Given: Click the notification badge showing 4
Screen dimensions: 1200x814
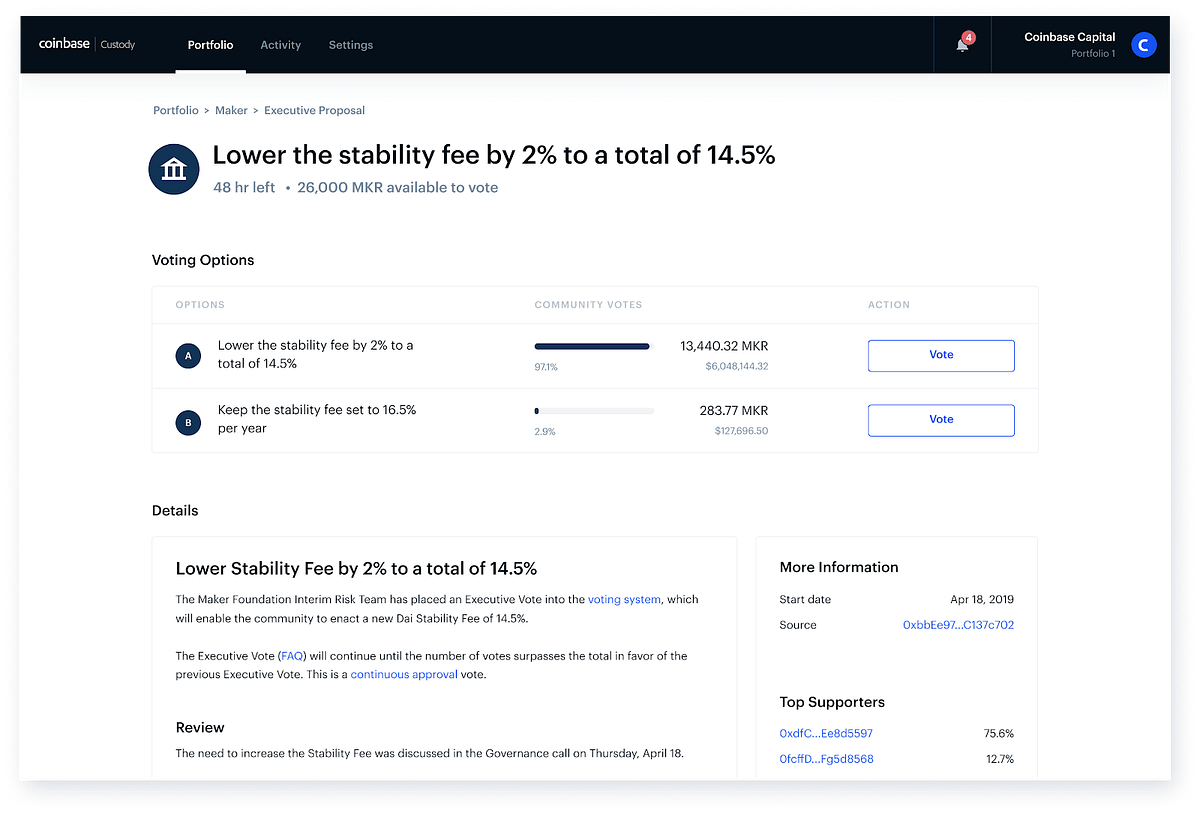Looking at the screenshot, I should [966, 38].
